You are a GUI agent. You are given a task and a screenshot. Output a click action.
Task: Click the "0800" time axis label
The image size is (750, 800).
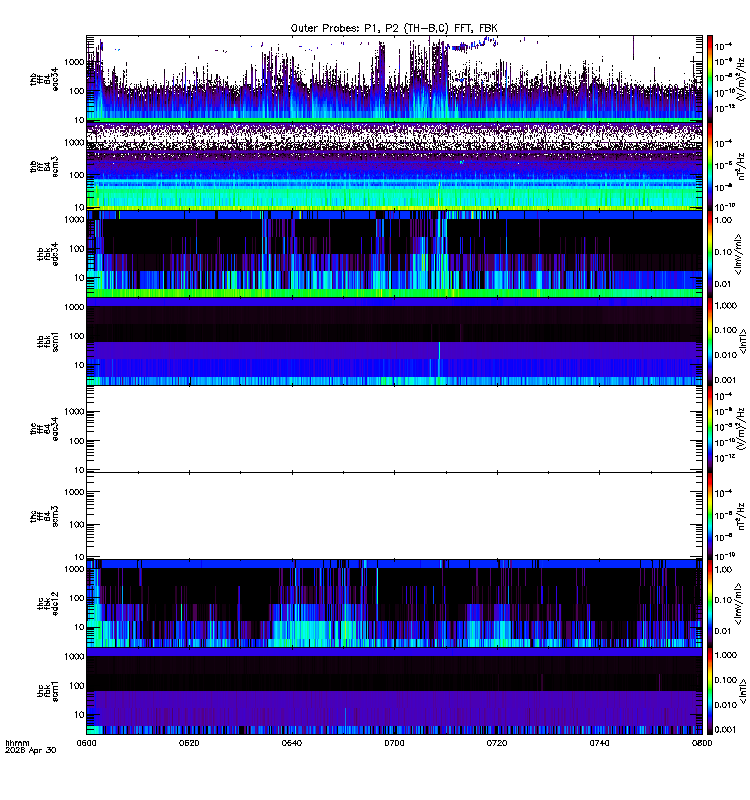702,743
